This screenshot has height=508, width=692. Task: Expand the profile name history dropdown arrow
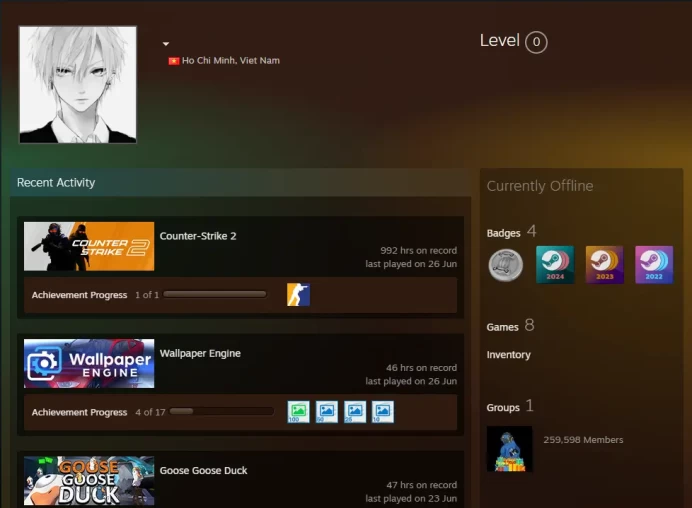[166, 44]
